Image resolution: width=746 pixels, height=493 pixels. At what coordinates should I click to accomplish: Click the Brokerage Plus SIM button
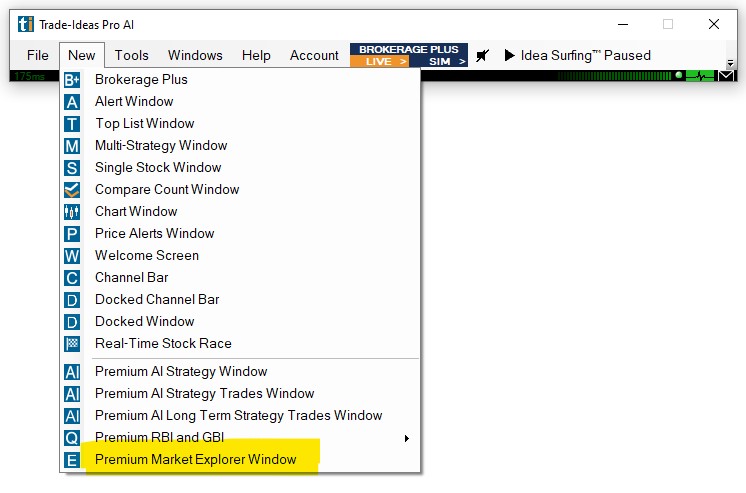pos(439,61)
